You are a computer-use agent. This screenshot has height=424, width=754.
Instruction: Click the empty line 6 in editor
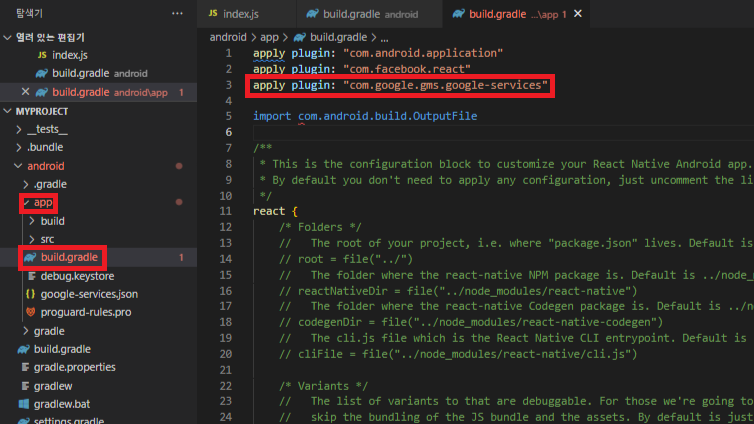coord(503,132)
